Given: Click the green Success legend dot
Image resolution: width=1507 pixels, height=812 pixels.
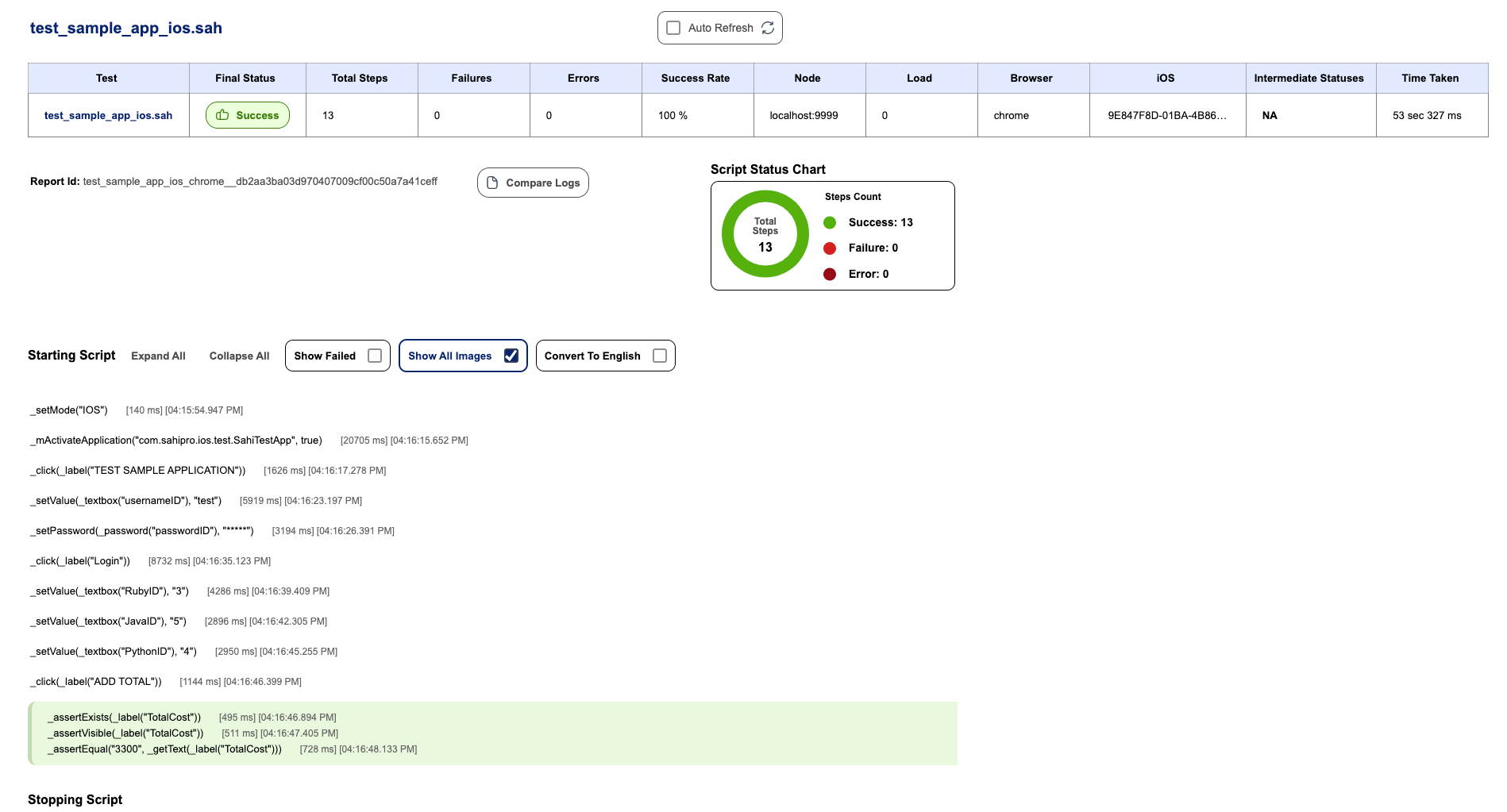Looking at the screenshot, I should click(x=830, y=222).
